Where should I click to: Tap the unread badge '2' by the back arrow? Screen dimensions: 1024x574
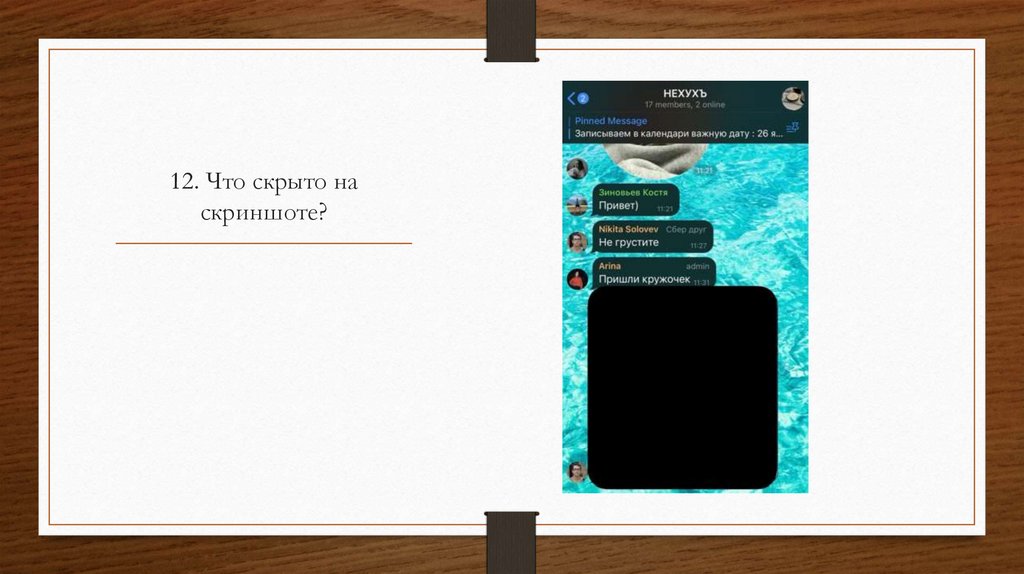coord(583,99)
